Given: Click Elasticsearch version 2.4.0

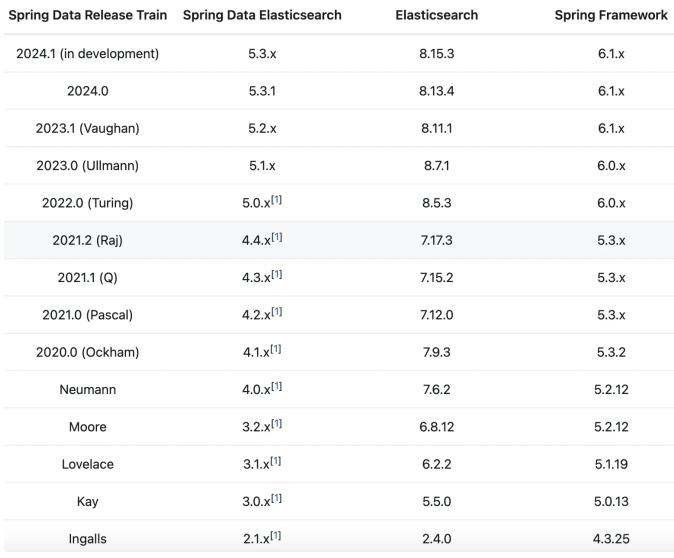Looking at the screenshot, I should coord(437,539).
